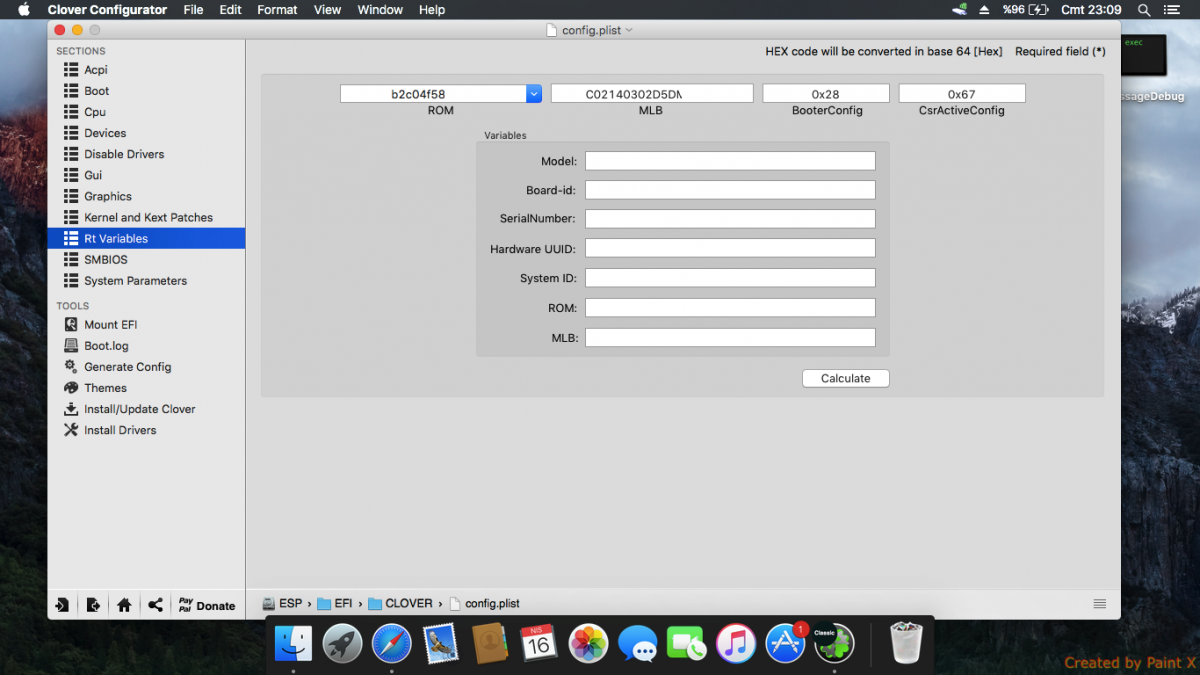
Task: Open the Mount EFI tool
Action: coord(110,325)
